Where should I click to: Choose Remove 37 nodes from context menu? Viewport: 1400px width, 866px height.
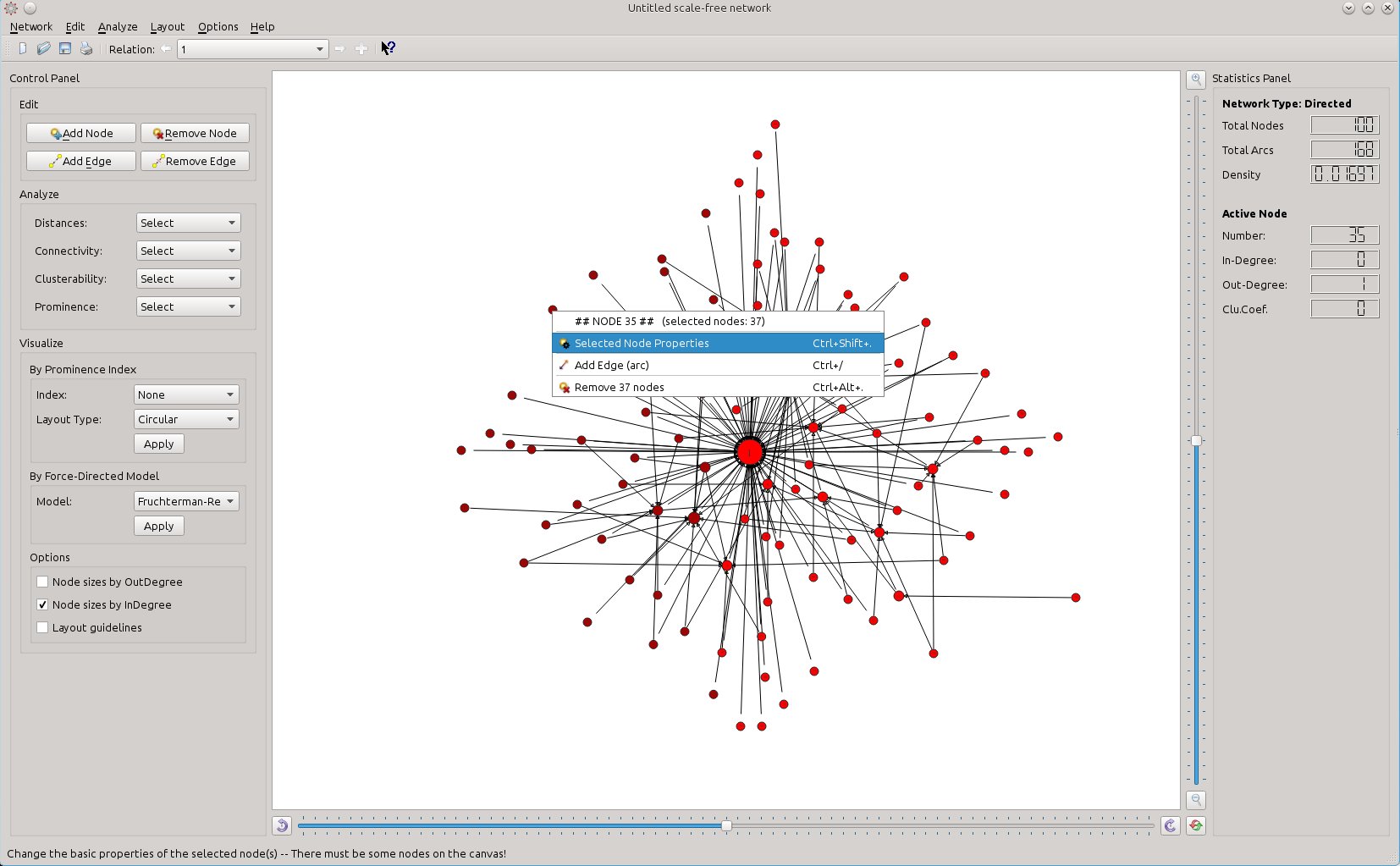(x=718, y=387)
